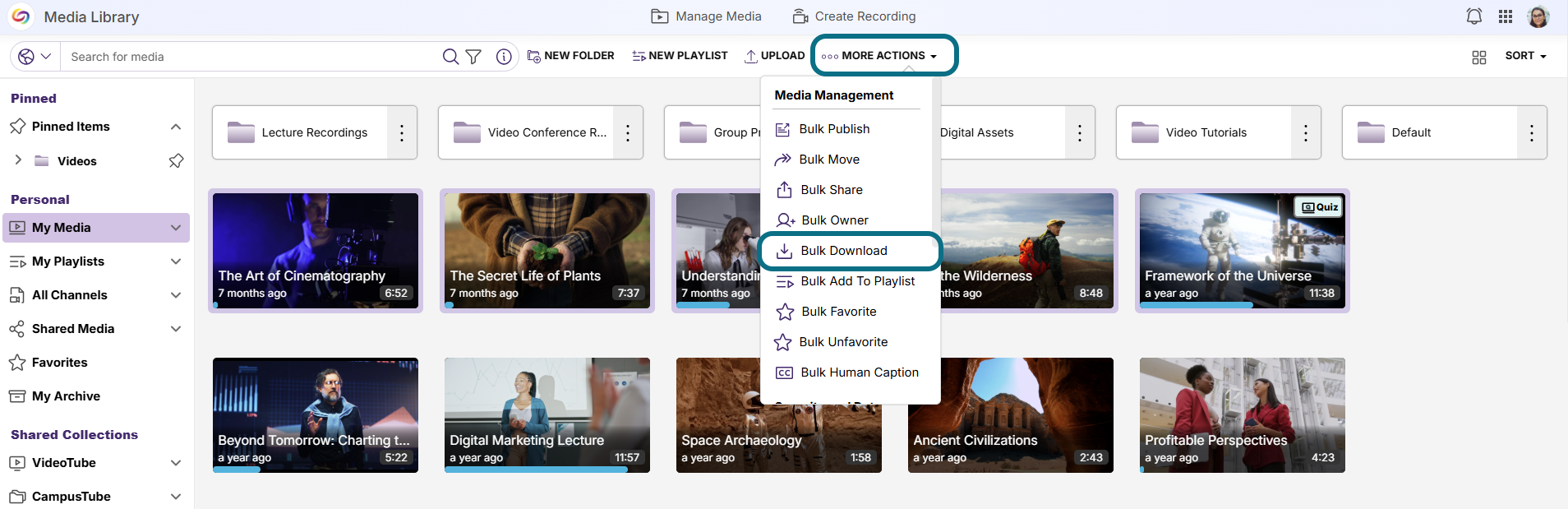
Task: Open The Art of Cinematography thumbnail
Action: (316, 251)
